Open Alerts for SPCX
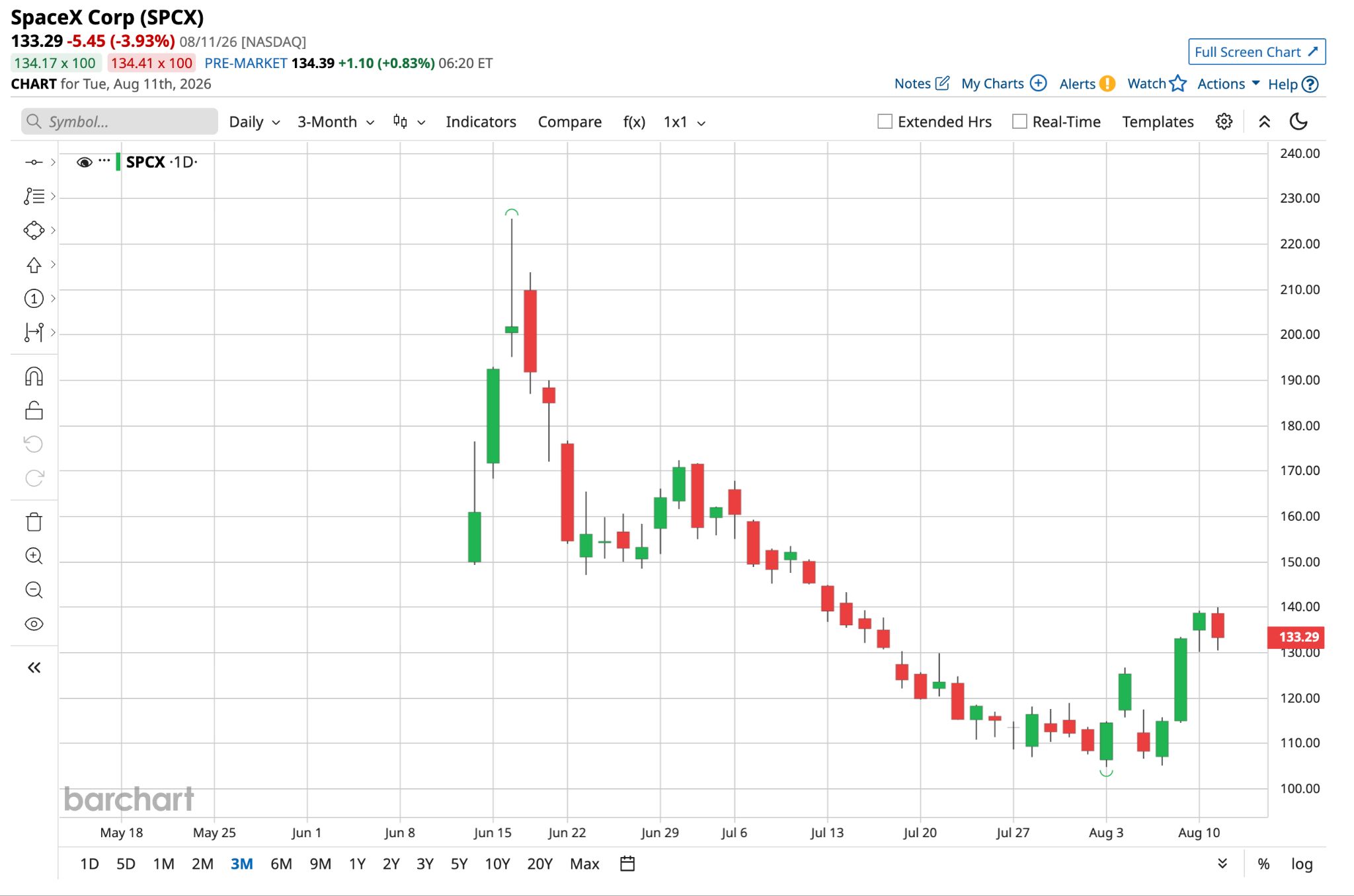1354x896 pixels. coord(1087,84)
